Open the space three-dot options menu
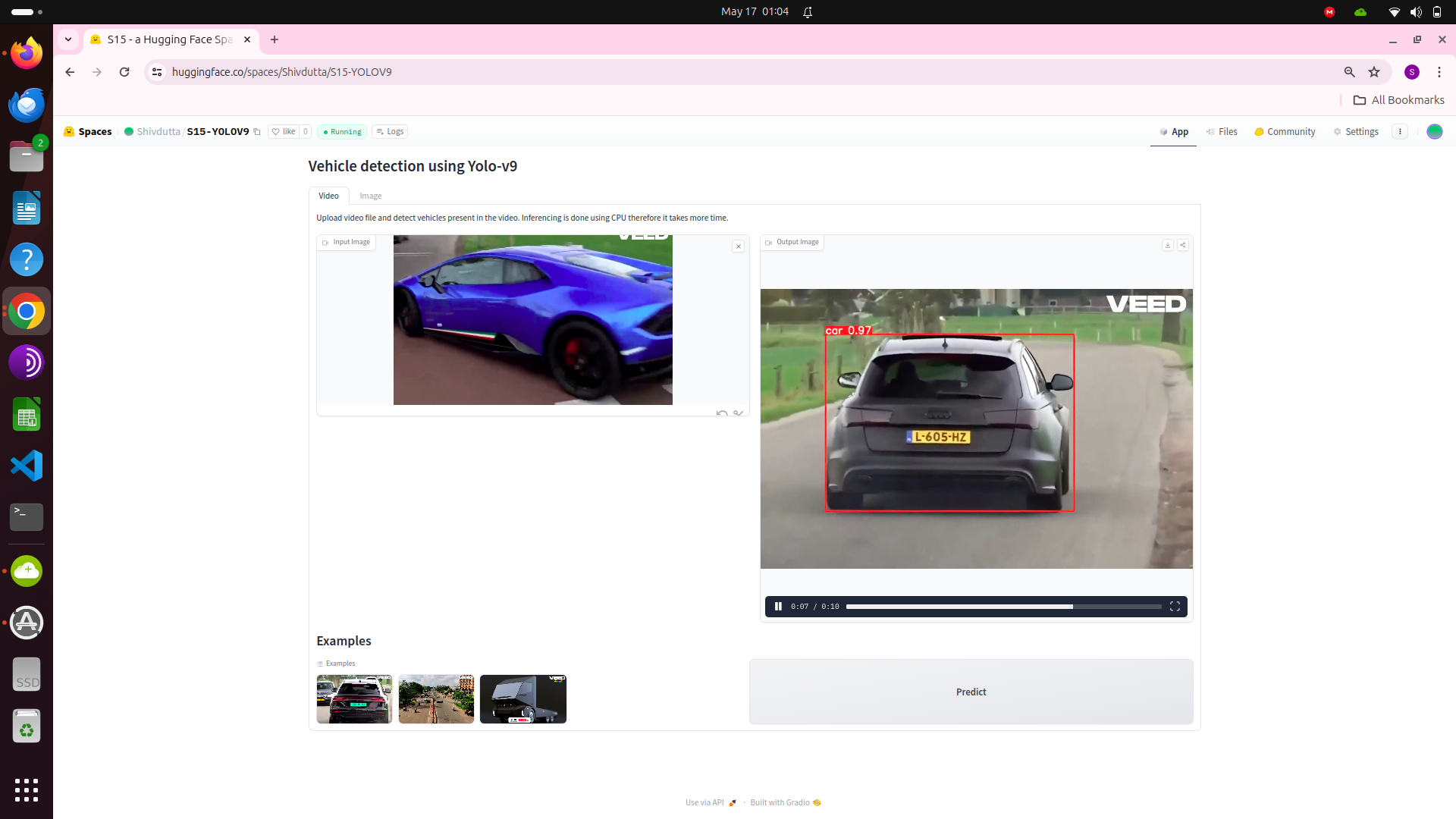1456x819 pixels. click(1400, 132)
